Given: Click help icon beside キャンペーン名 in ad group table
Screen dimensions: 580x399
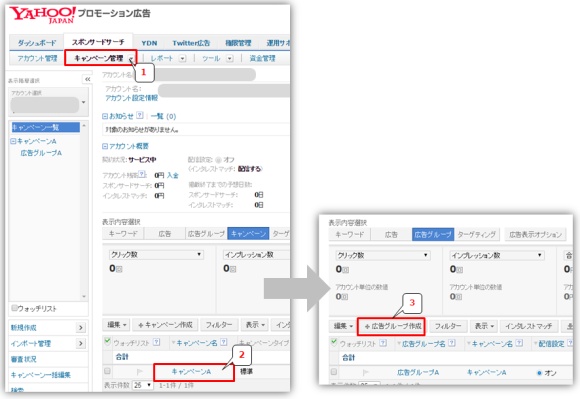Looking at the screenshot, I should click(x=519, y=343).
